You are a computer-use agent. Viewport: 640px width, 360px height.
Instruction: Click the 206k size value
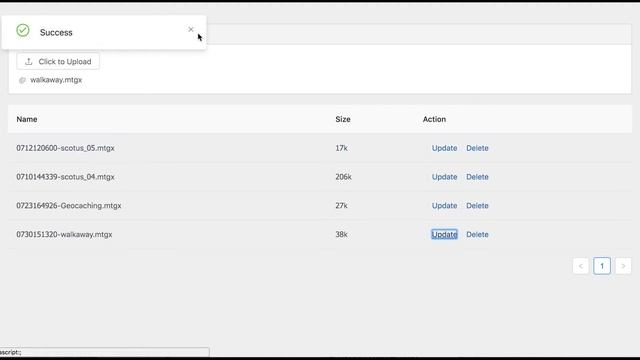tap(343, 177)
